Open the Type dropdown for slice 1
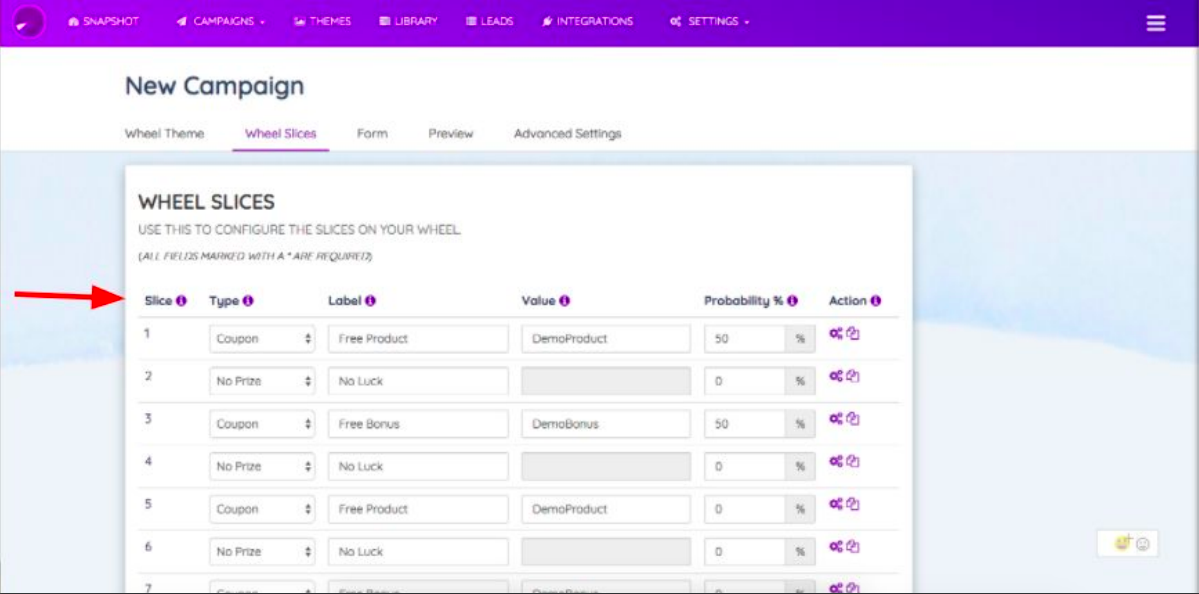Viewport: 1199px width, 594px height. point(262,339)
